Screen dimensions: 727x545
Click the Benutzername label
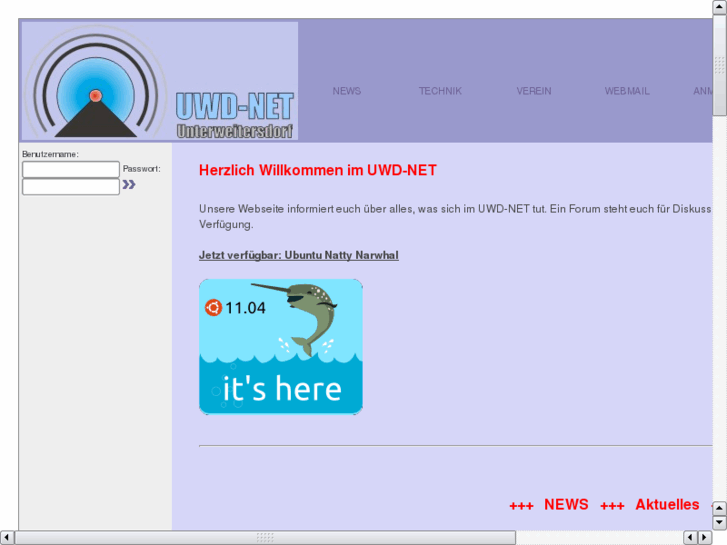pos(50,154)
